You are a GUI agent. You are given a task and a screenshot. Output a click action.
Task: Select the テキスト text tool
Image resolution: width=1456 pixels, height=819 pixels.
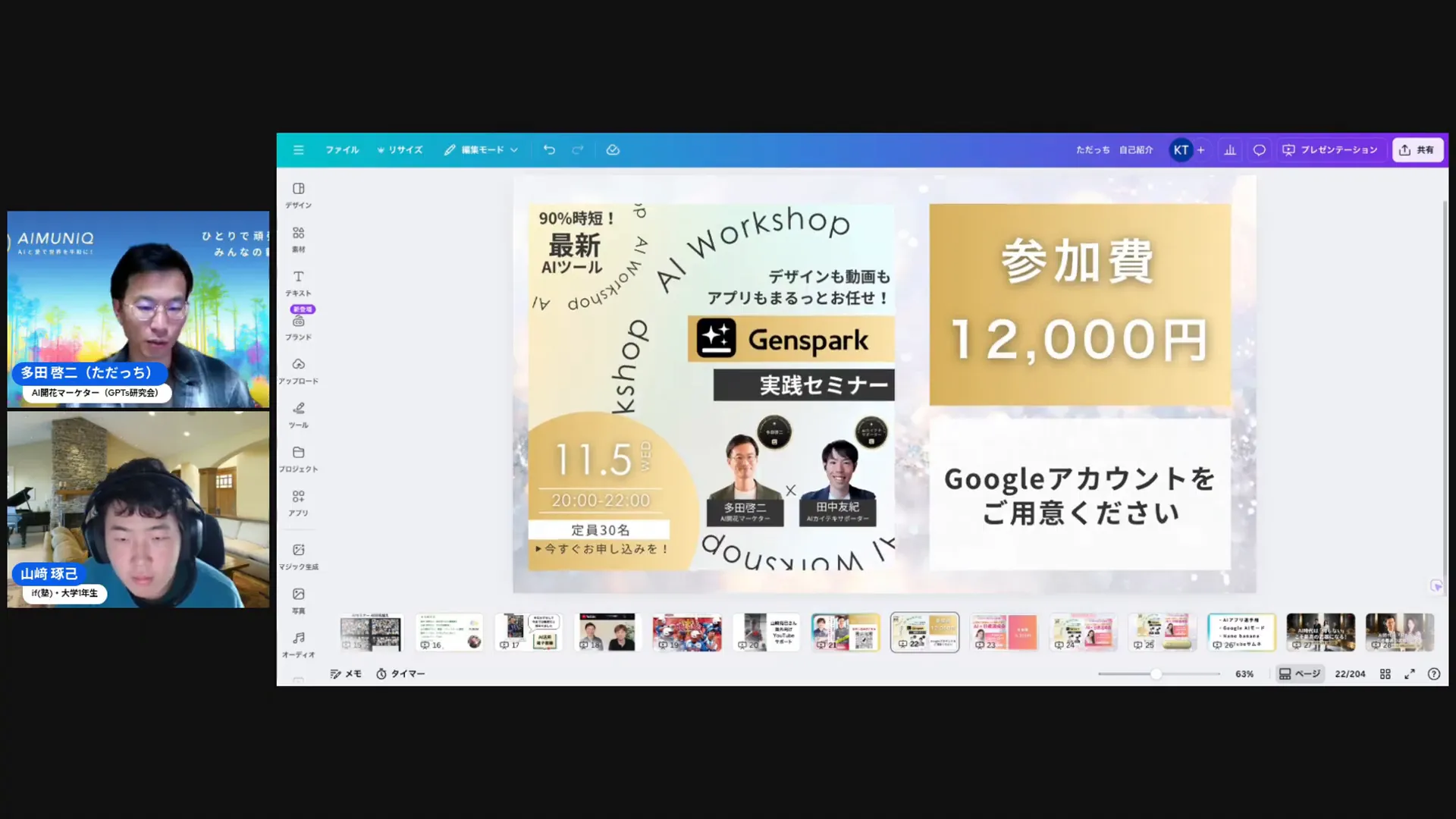(298, 282)
